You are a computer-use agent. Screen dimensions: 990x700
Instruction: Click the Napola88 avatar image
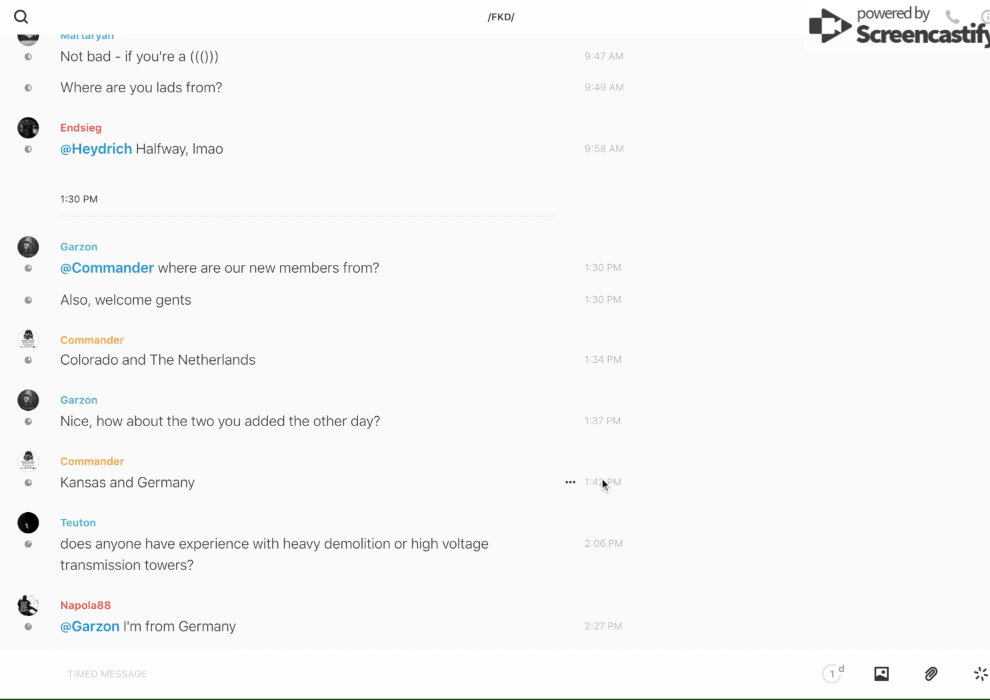click(28, 605)
